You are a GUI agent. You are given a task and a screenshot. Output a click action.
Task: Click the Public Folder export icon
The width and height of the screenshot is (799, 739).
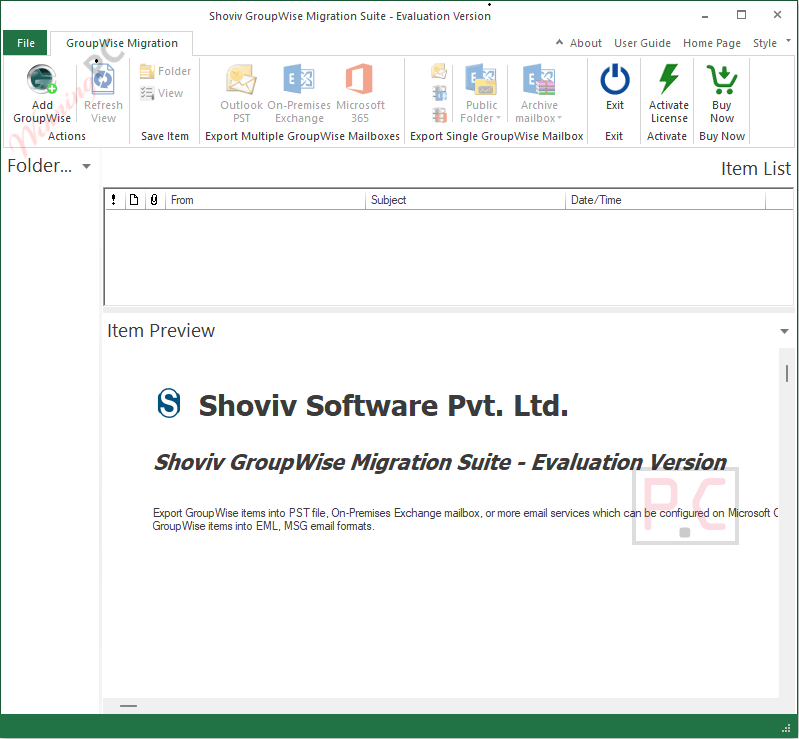pyautogui.click(x=481, y=80)
